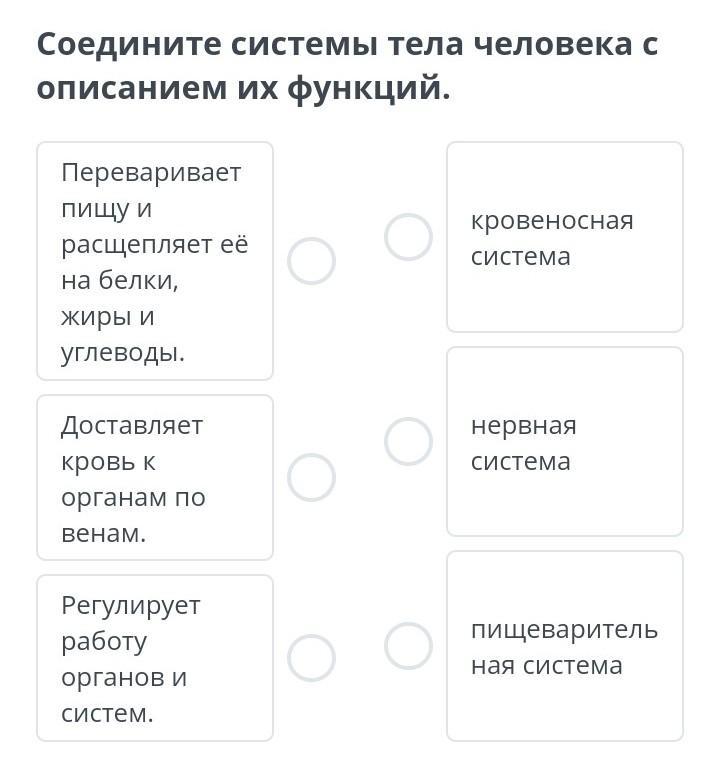Click the words 'жиры и углеводы' in first card
This screenshot has height=773, width=714.
pyautogui.click(x=122, y=335)
